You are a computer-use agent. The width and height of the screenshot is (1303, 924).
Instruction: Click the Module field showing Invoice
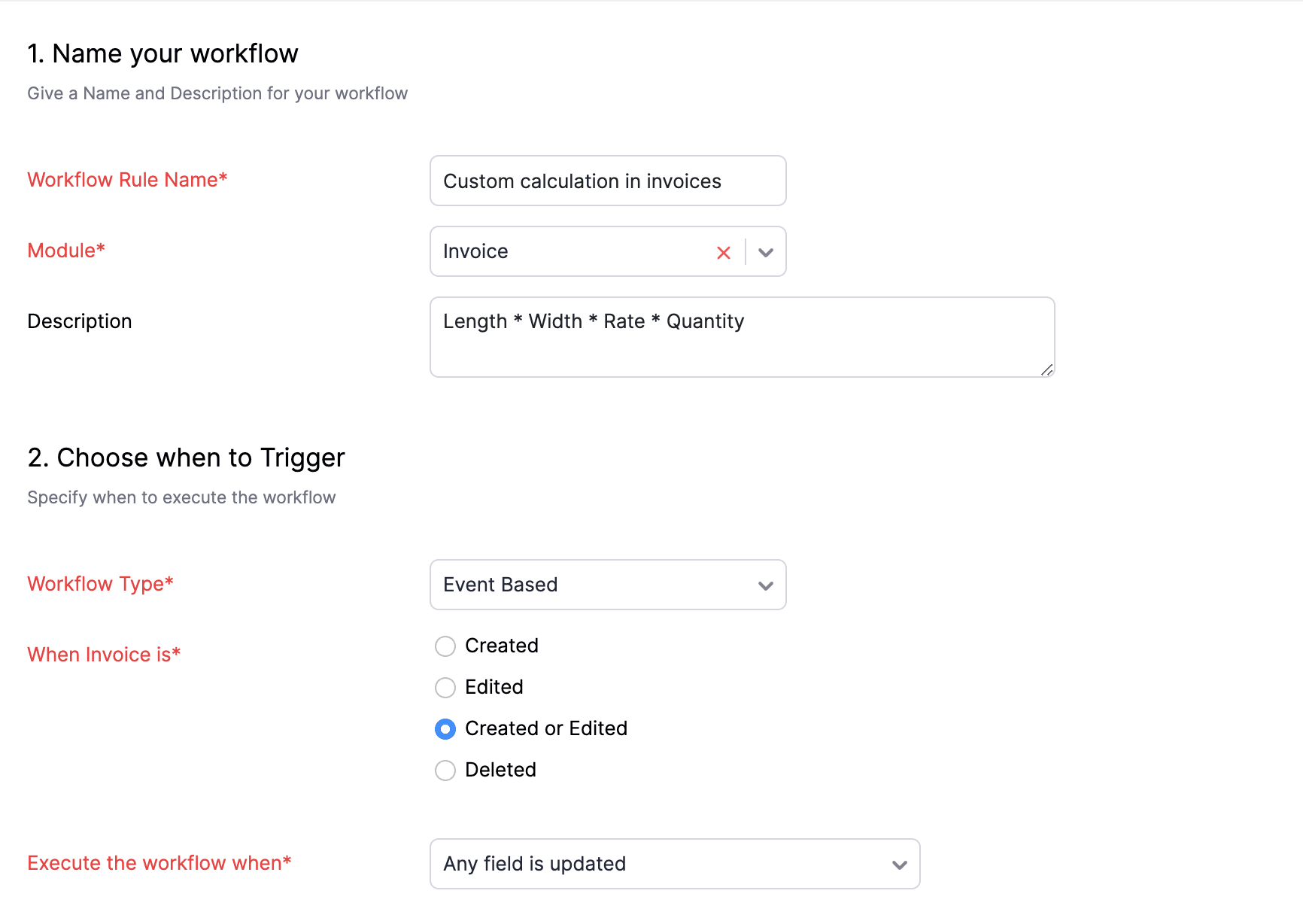click(x=572, y=252)
